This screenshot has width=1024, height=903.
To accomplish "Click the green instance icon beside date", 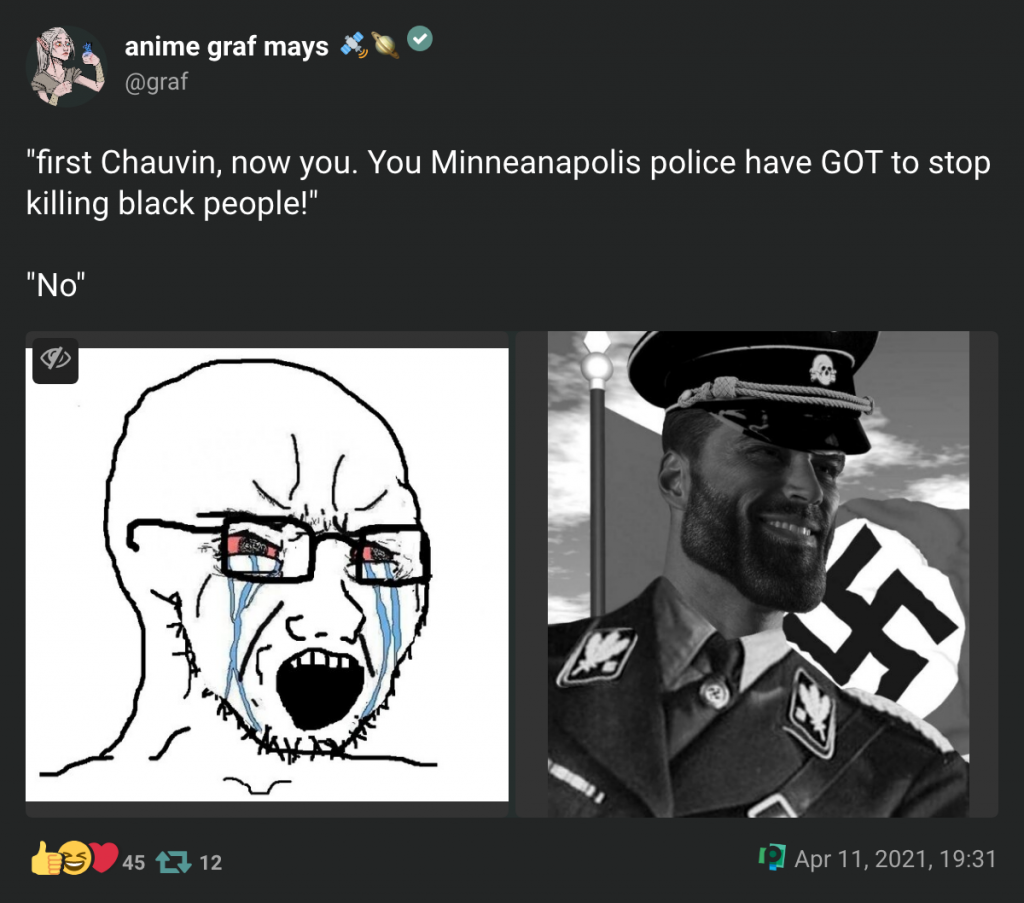I will click(x=773, y=857).
